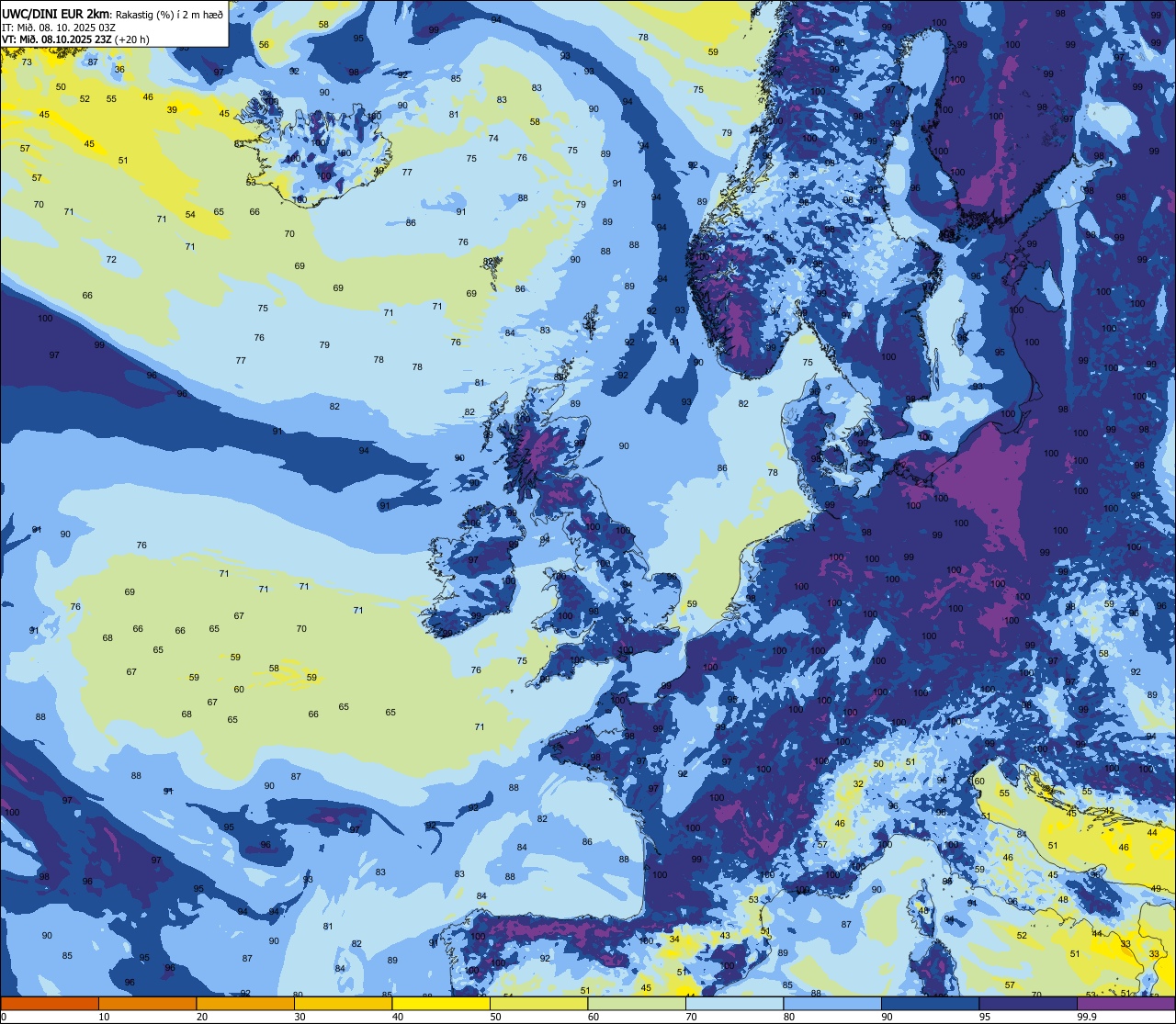The width and height of the screenshot is (1176, 1024).
Task: Click the "73" humidity value on the map
Action: point(27,62)
